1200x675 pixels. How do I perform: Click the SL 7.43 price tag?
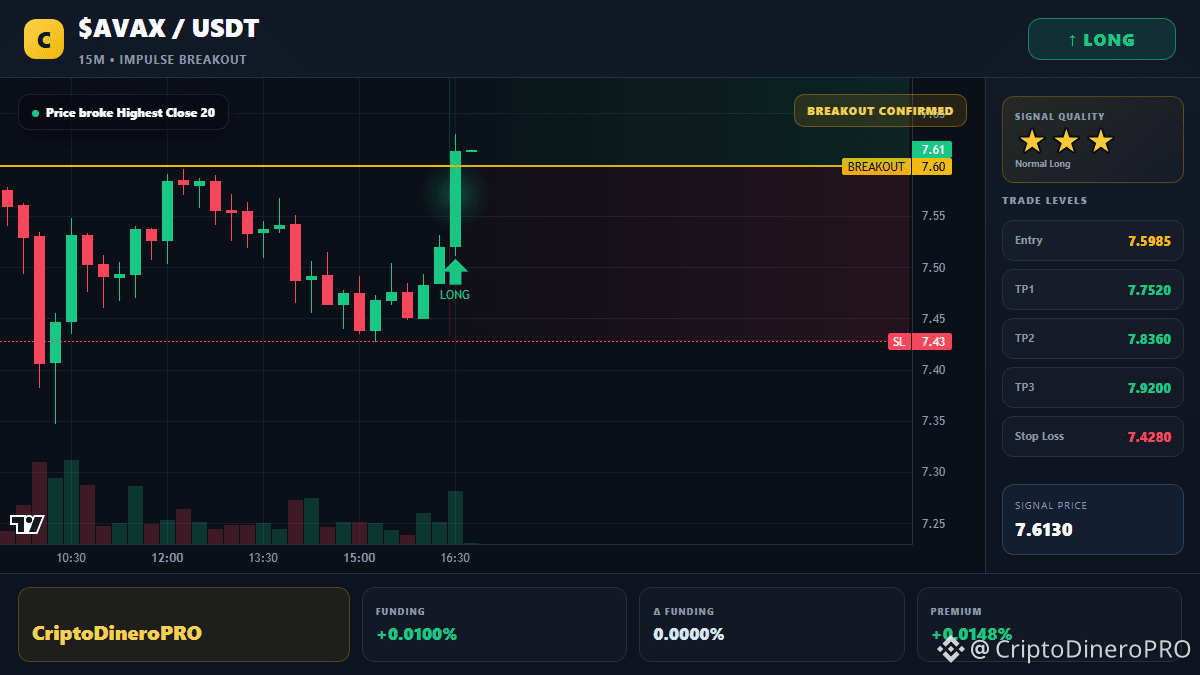920,342
